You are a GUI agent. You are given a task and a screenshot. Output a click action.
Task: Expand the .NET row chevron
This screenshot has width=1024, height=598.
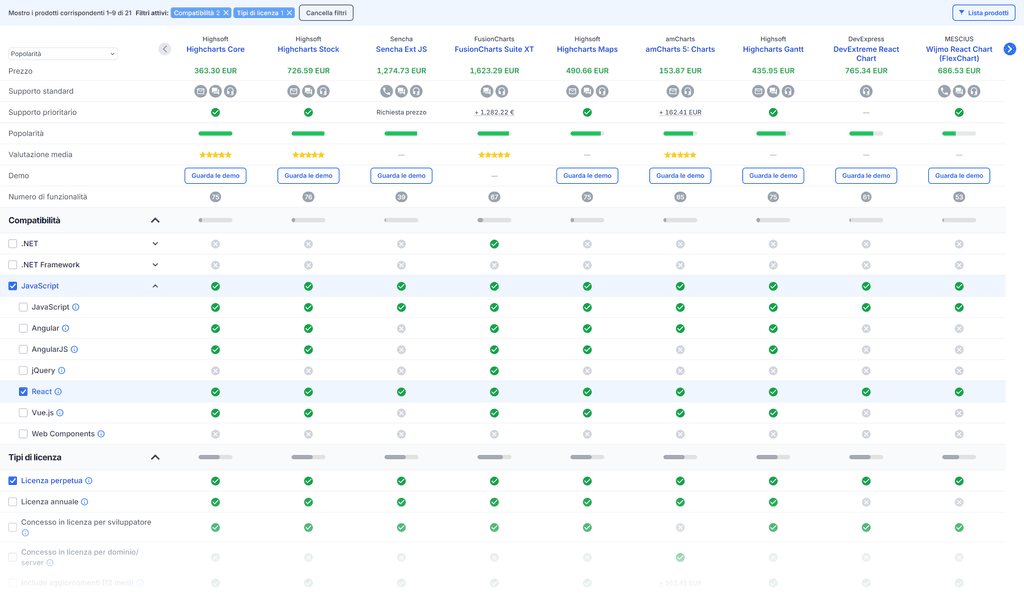point(155,244)
